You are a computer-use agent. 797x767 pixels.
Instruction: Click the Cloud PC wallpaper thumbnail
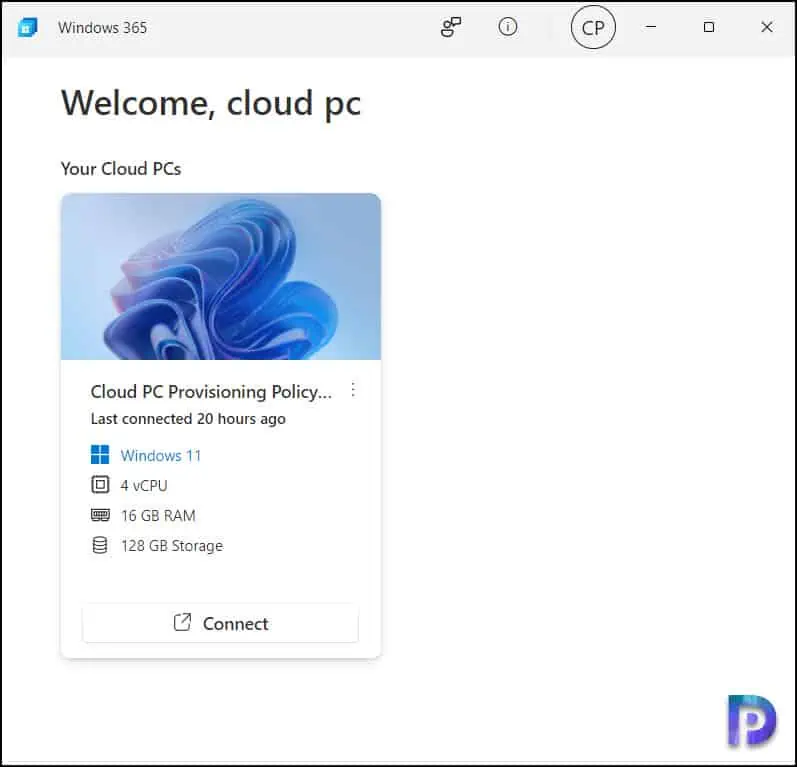coord(221,277)
